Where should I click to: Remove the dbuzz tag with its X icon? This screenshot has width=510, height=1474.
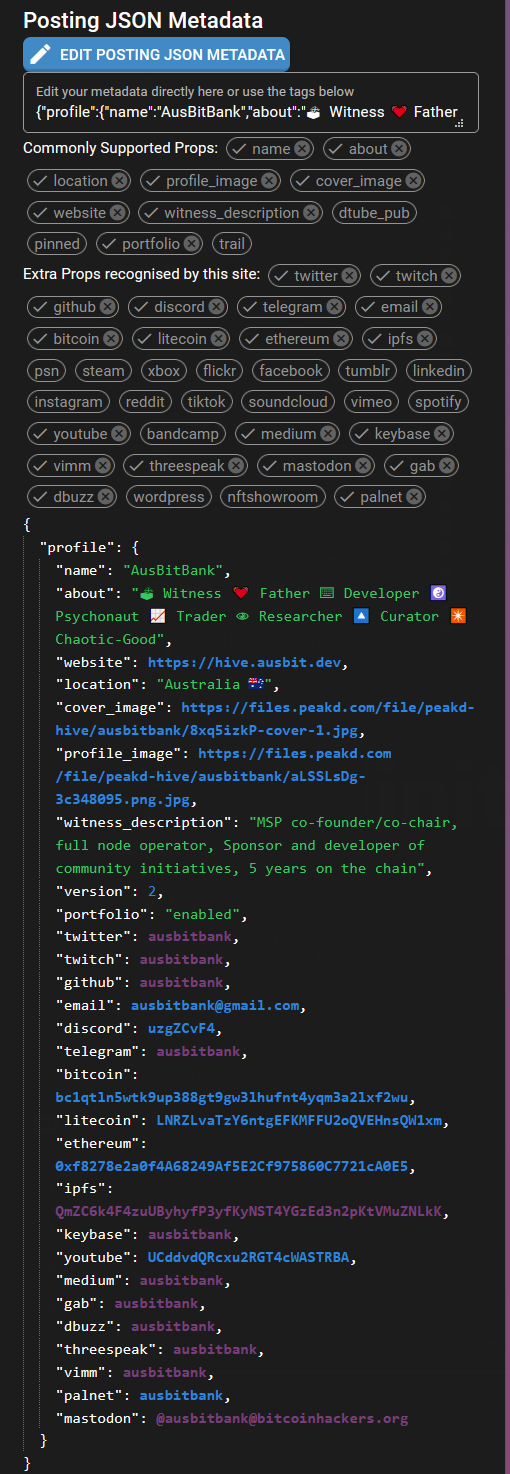click(106, 497)
